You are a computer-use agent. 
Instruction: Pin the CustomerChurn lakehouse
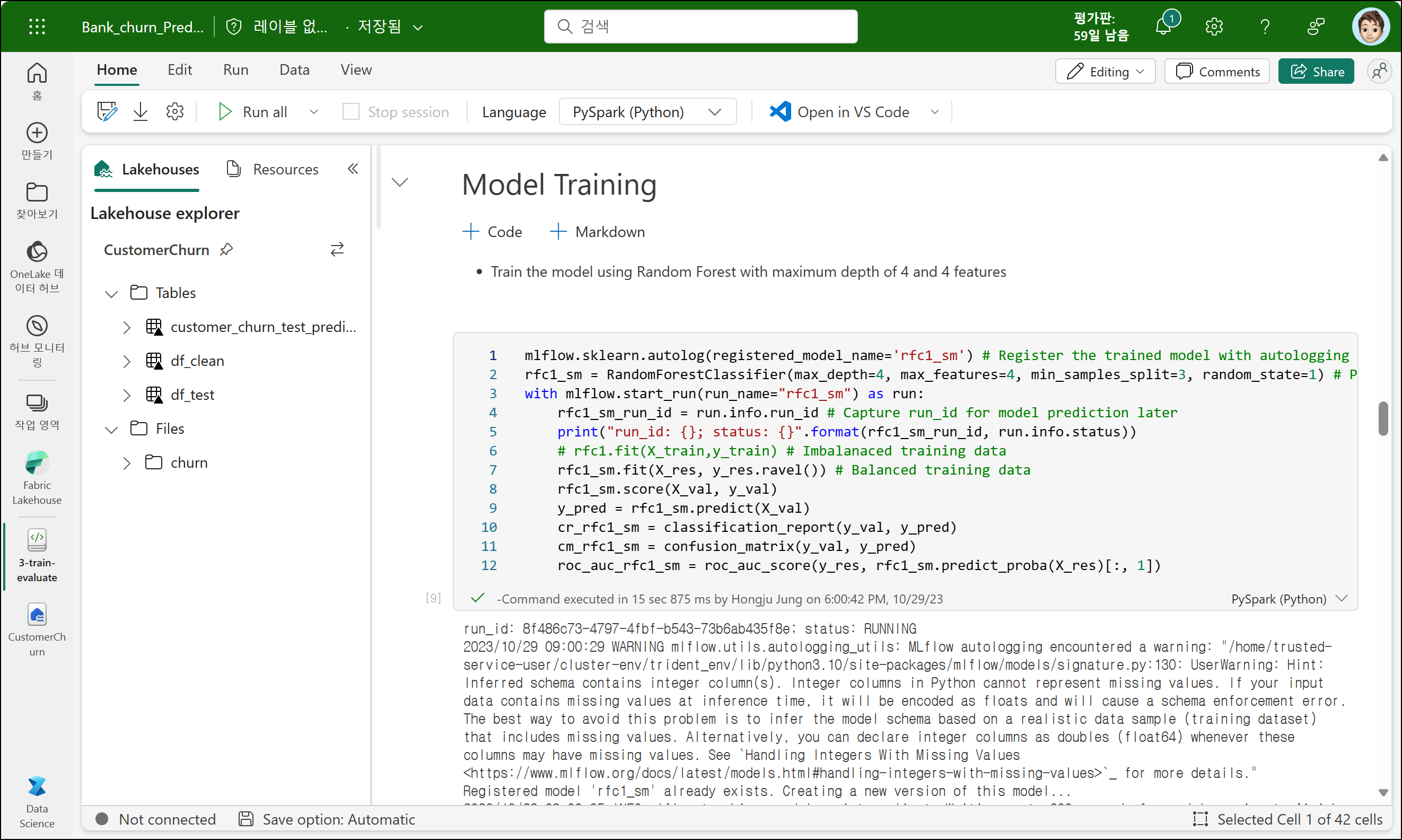click(226, 250)
